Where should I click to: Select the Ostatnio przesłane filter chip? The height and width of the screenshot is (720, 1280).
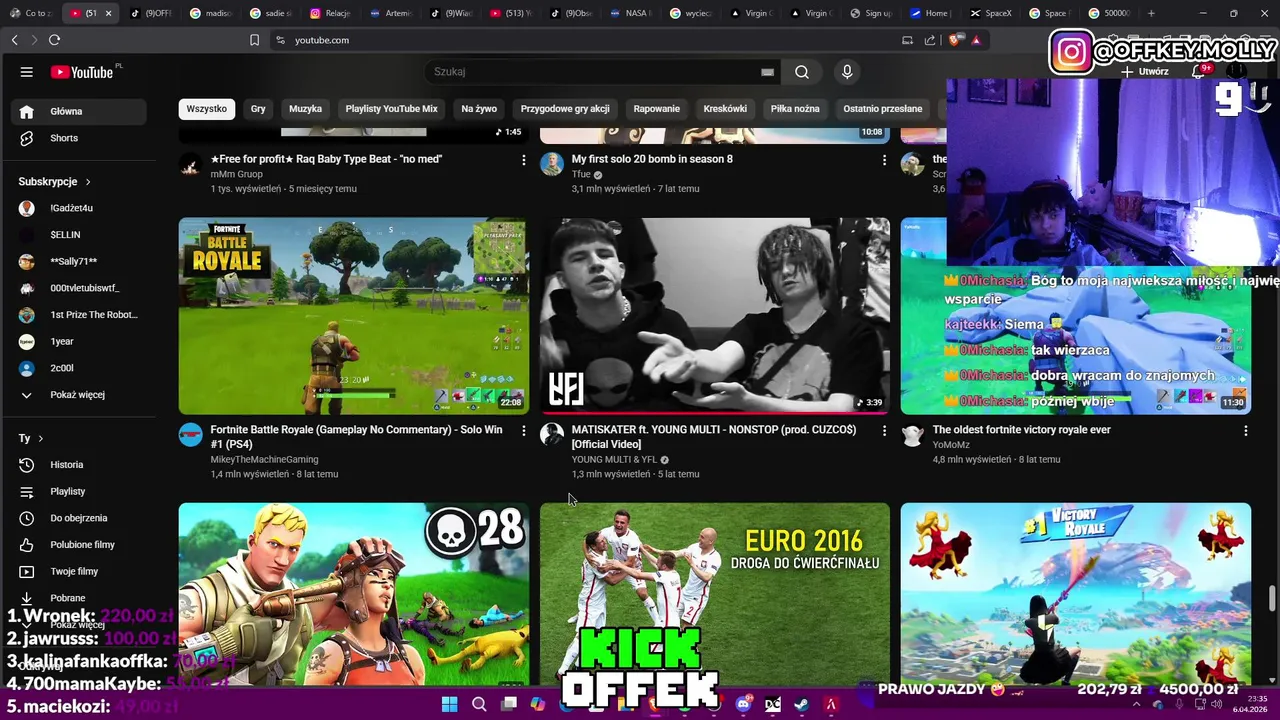point(883,109)
